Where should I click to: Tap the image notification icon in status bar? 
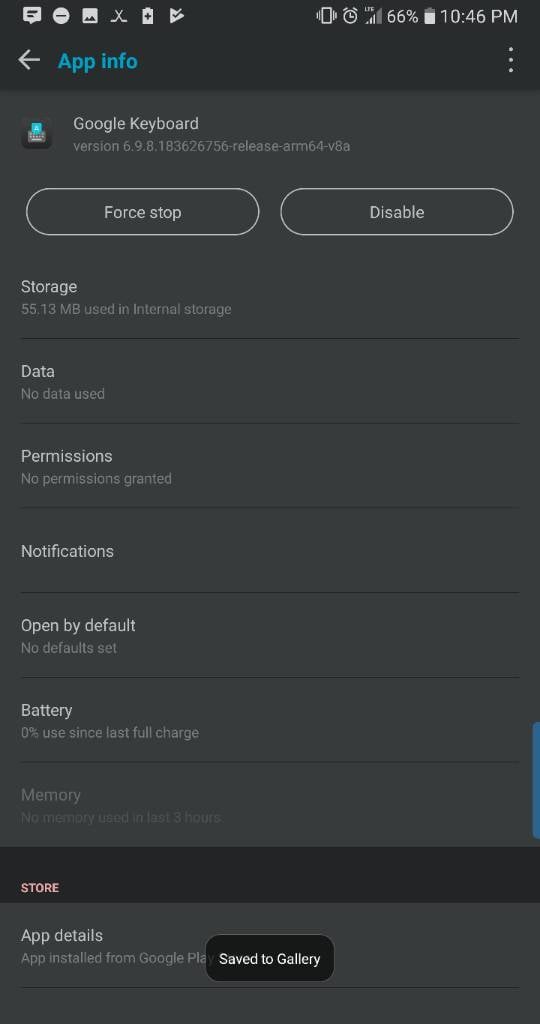click(x=90, y=16)
